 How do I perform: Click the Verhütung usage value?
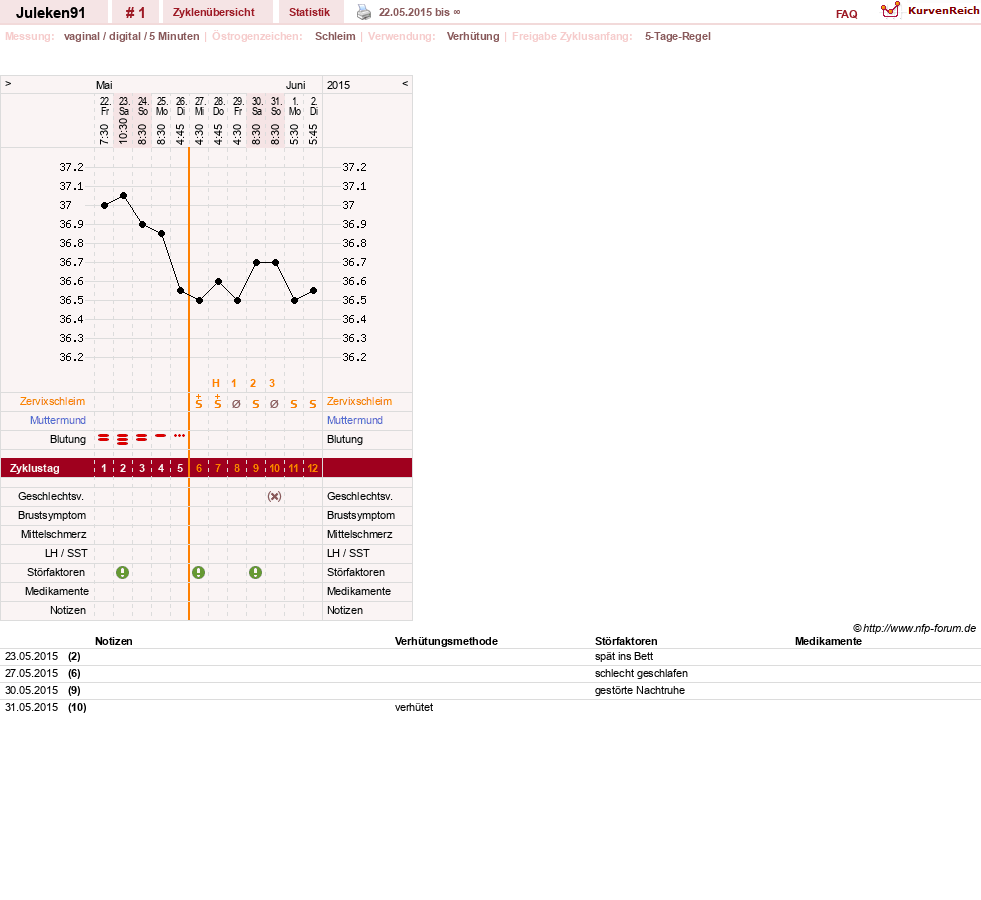tap(473, 36)
